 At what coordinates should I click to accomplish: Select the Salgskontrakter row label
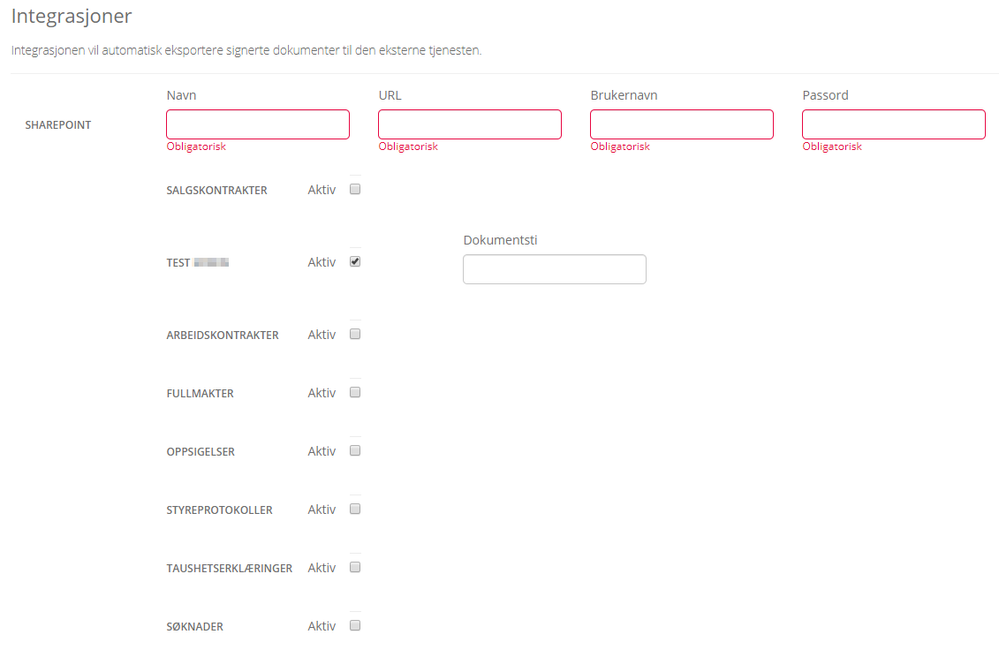click(x=217, y=190)
